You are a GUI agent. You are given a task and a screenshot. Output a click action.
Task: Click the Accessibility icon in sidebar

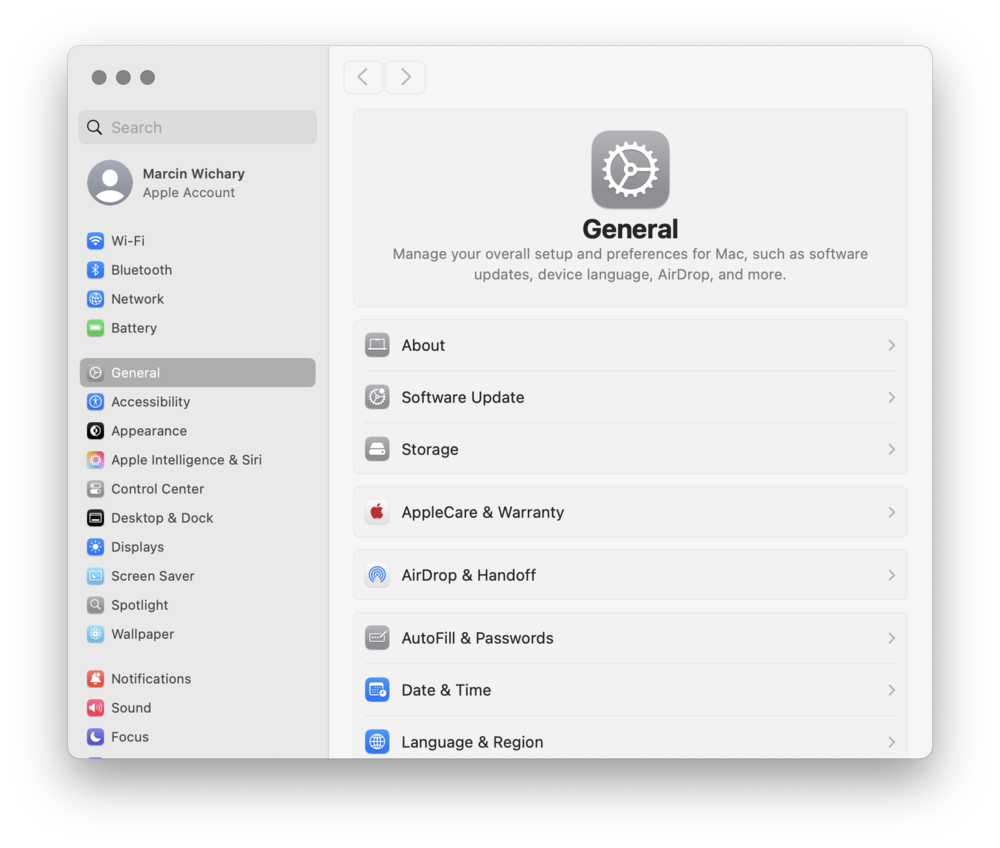pyautogui.click(x=95, y=402)
